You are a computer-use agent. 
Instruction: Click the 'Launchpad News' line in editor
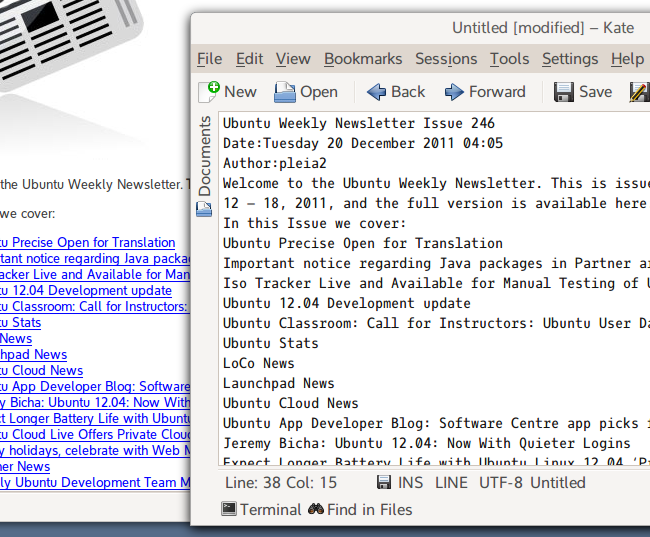click(x=279, y=383)
